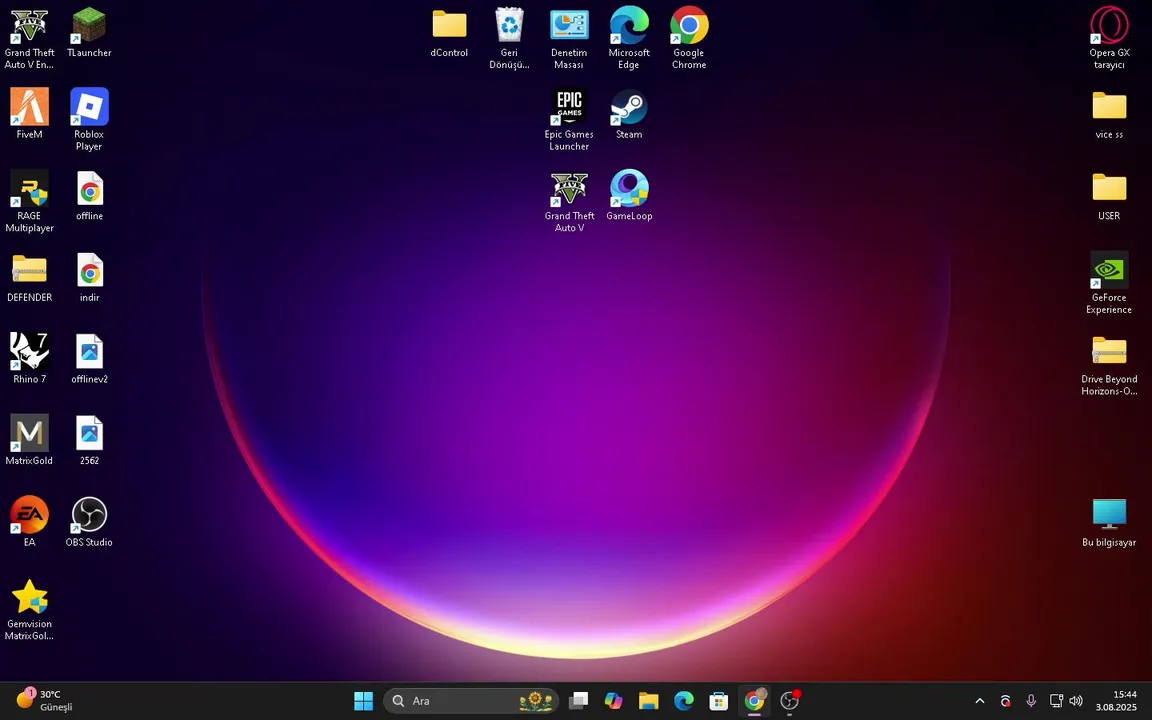1152x720 pixels.
Task: Select the Opera GX tarayıcı icon
Action: point(1109,38)
